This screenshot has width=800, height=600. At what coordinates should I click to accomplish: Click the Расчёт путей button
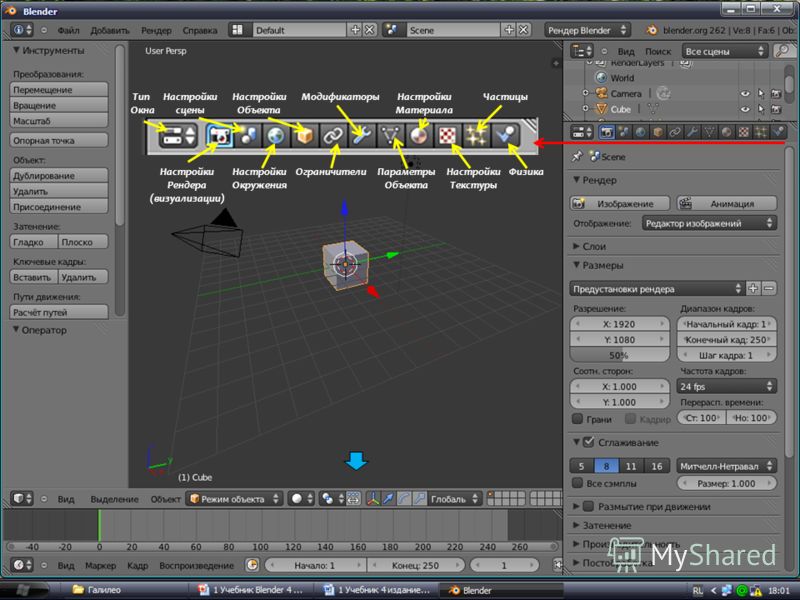[59, 312]
